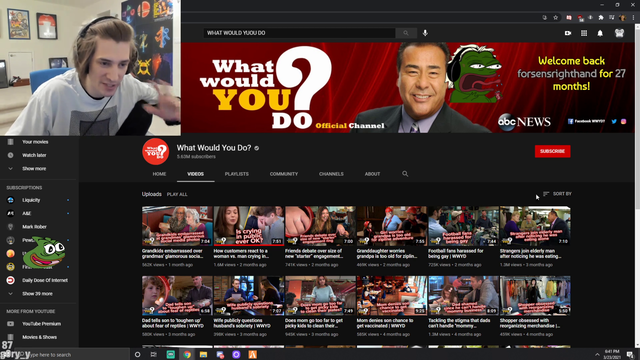Open the browser extensions puzzle icon

601,18
